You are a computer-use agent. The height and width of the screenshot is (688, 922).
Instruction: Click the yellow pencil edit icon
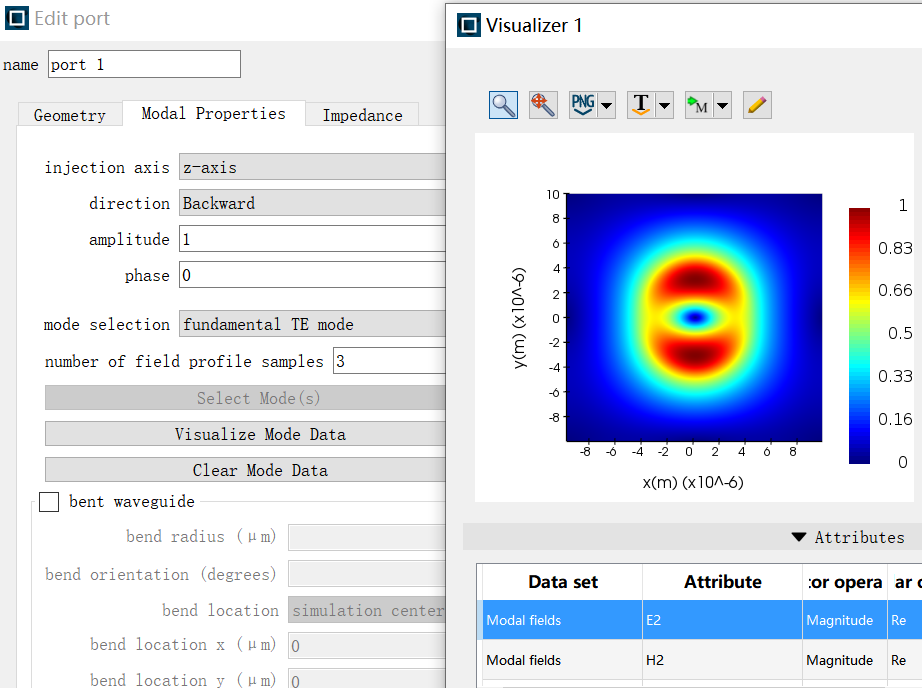click(x=757, y=105)
